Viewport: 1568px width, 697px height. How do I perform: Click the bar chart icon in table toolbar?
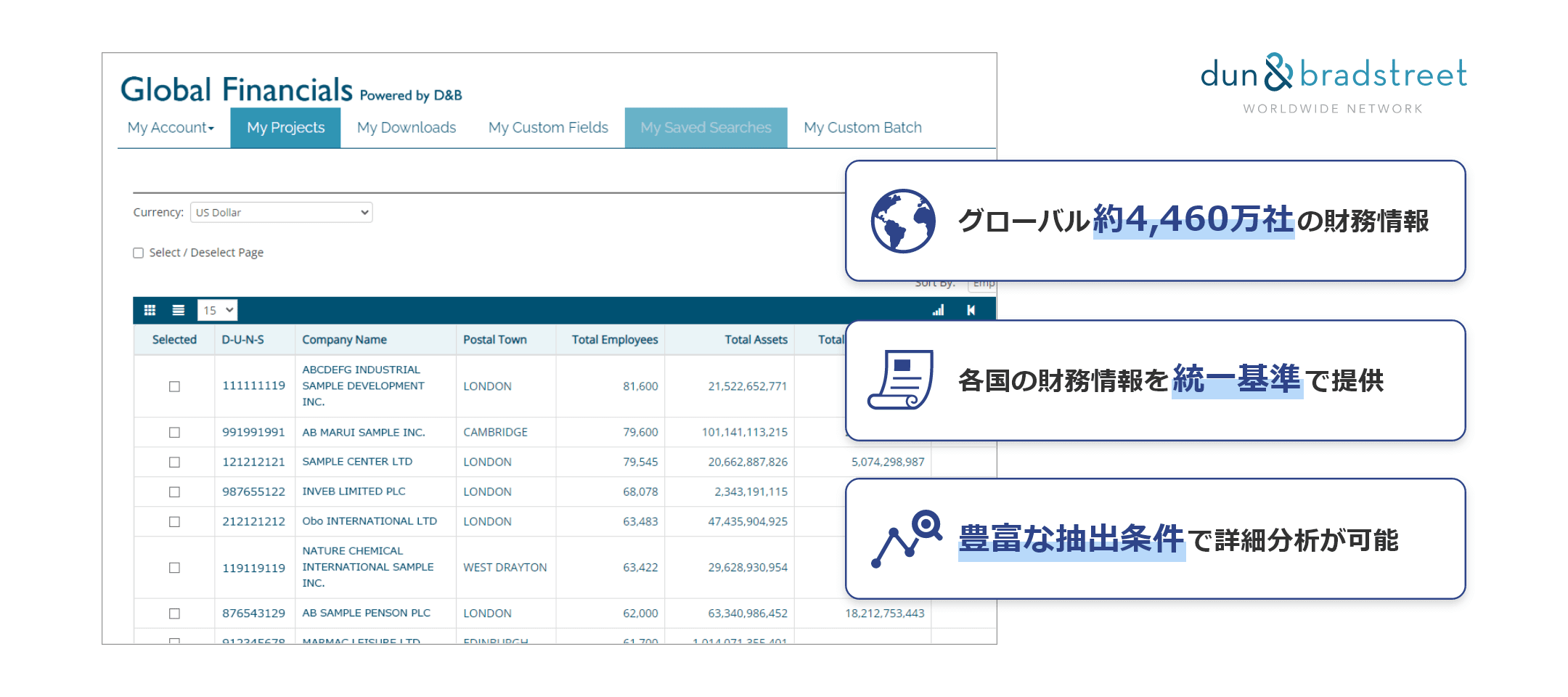pyautogui.click(x=937, y=310)
